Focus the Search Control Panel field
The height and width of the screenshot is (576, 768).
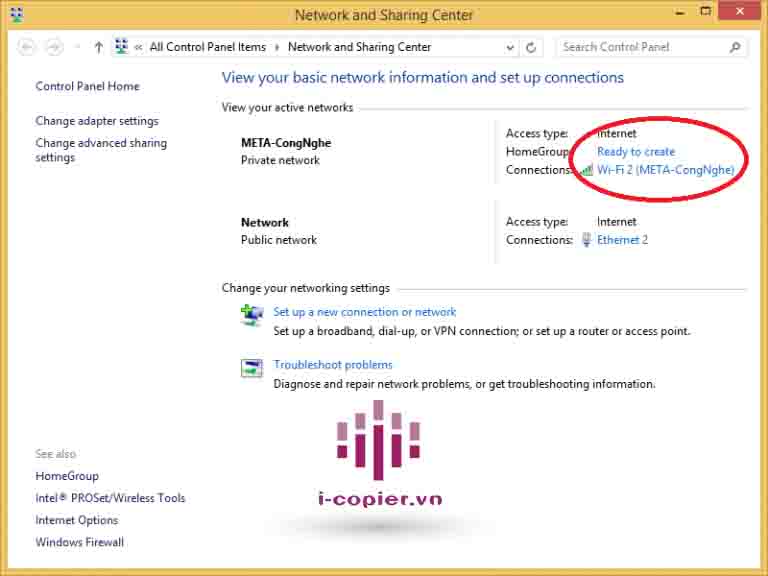(x=640, y=47)
